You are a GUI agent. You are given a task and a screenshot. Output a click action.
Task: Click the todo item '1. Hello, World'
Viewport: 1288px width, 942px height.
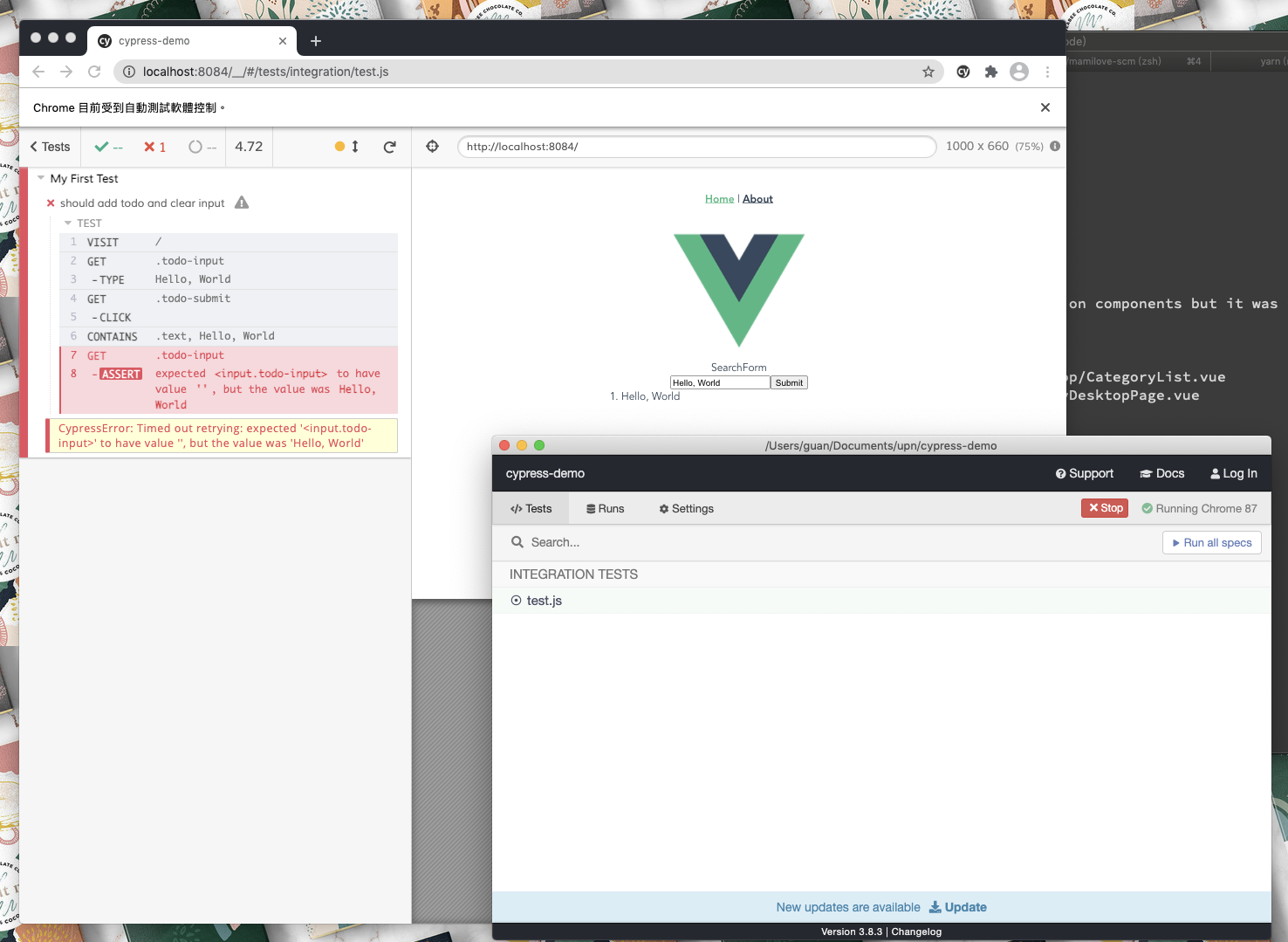point(645,396)
